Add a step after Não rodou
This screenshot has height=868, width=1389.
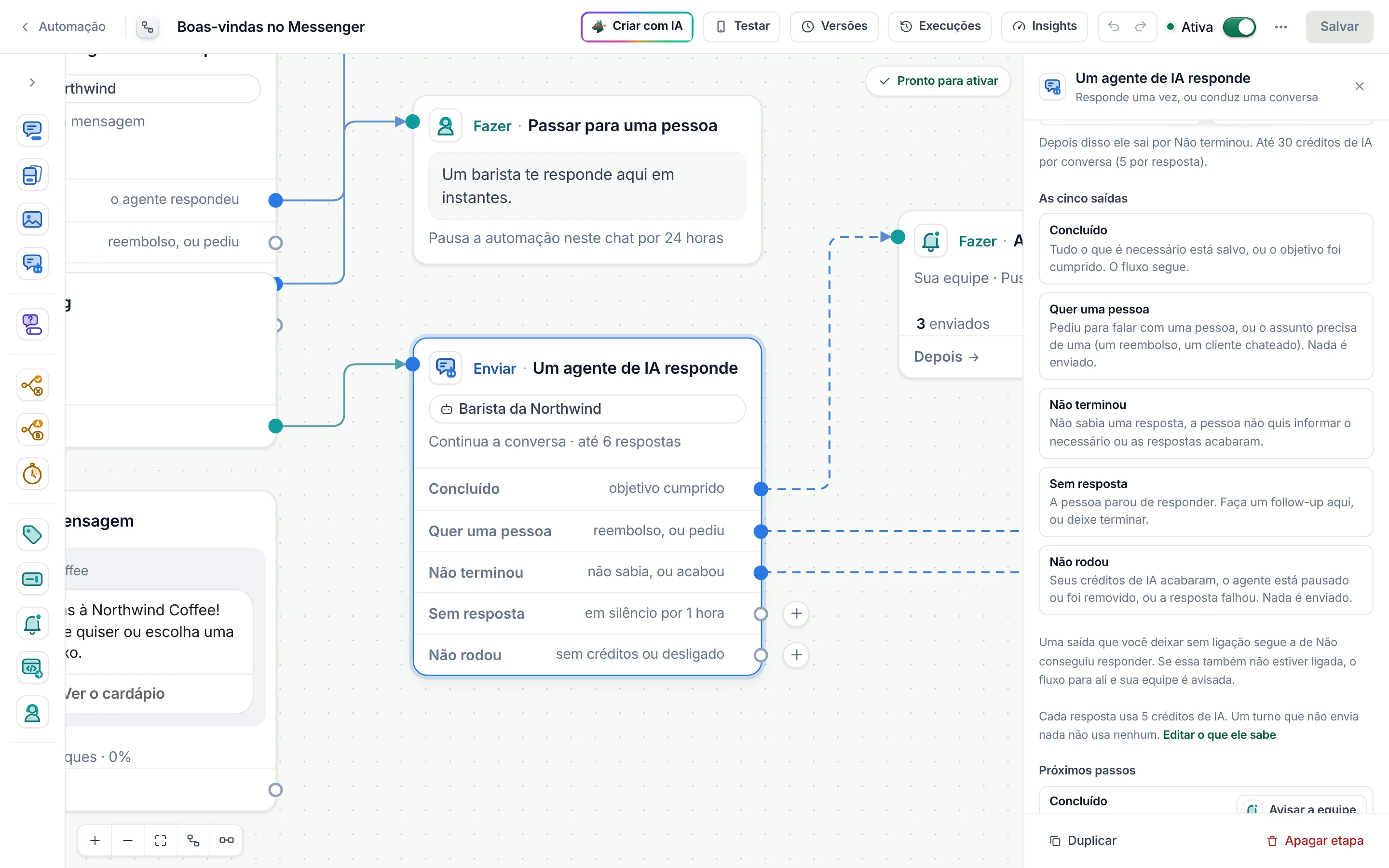coord(797,655)
